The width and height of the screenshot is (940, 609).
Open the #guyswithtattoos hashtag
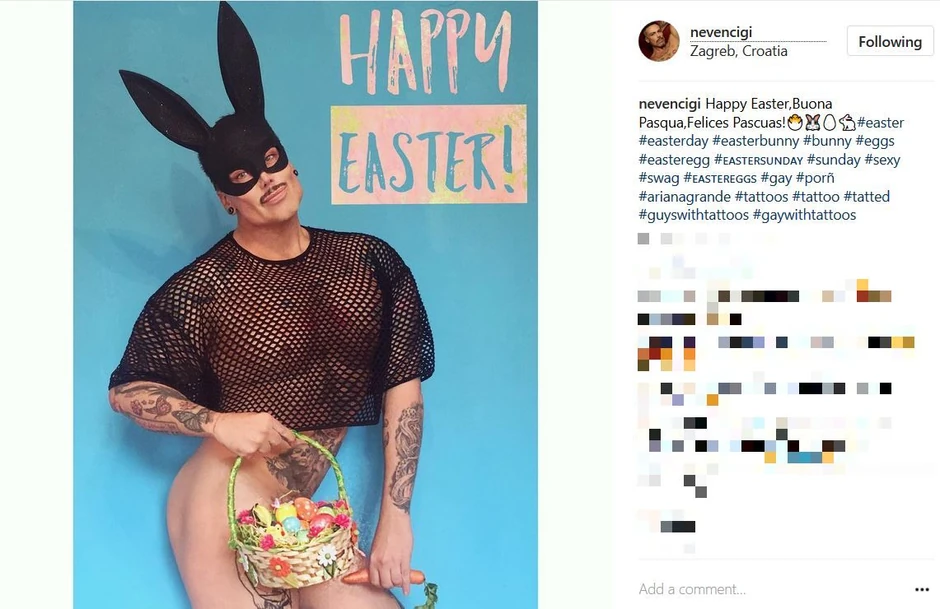[x=694, y=215]
